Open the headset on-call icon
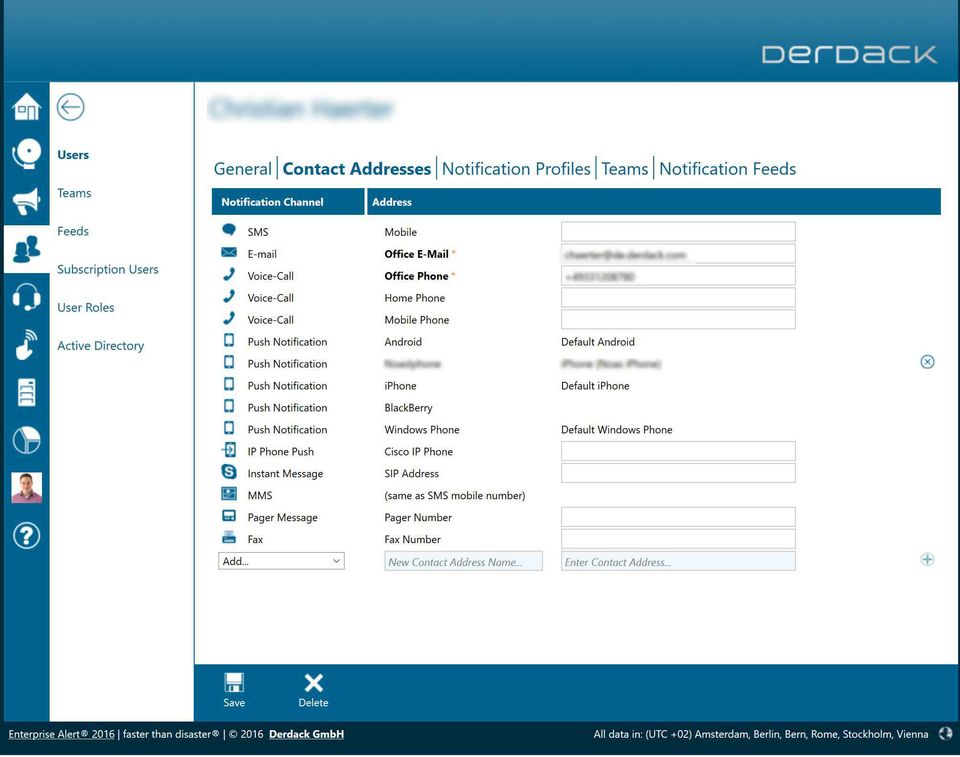This screenshot has width=960, height=757. [x=26, y=297]
